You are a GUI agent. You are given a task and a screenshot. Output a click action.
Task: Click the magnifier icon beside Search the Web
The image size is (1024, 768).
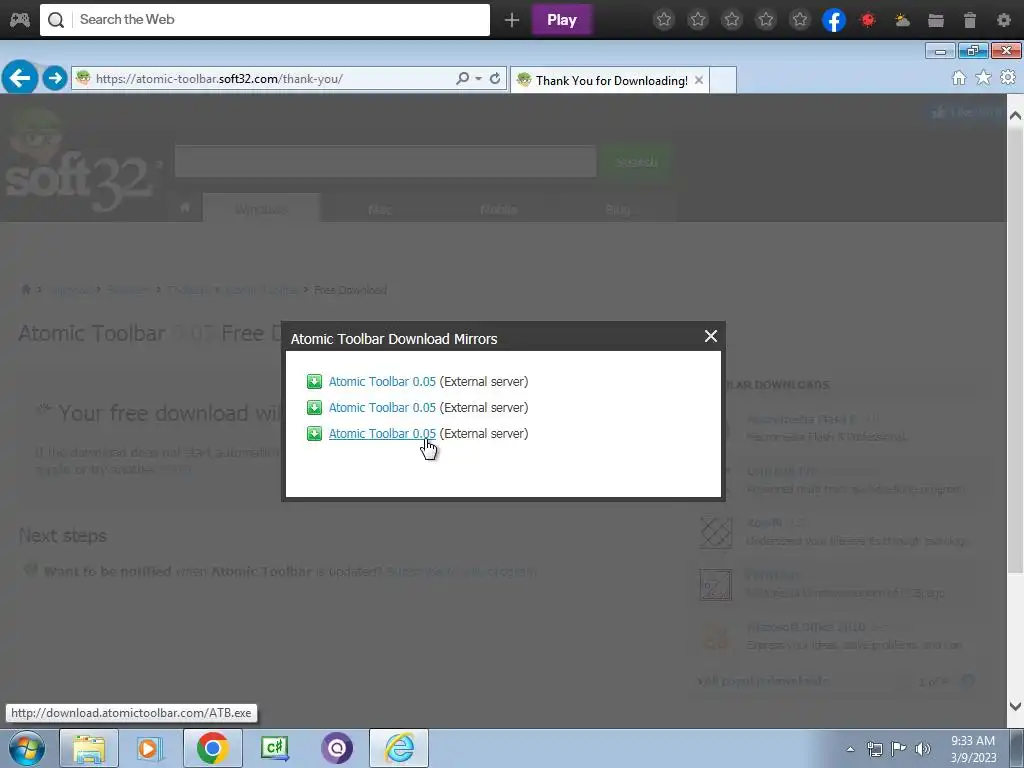[x=56, y=20]
